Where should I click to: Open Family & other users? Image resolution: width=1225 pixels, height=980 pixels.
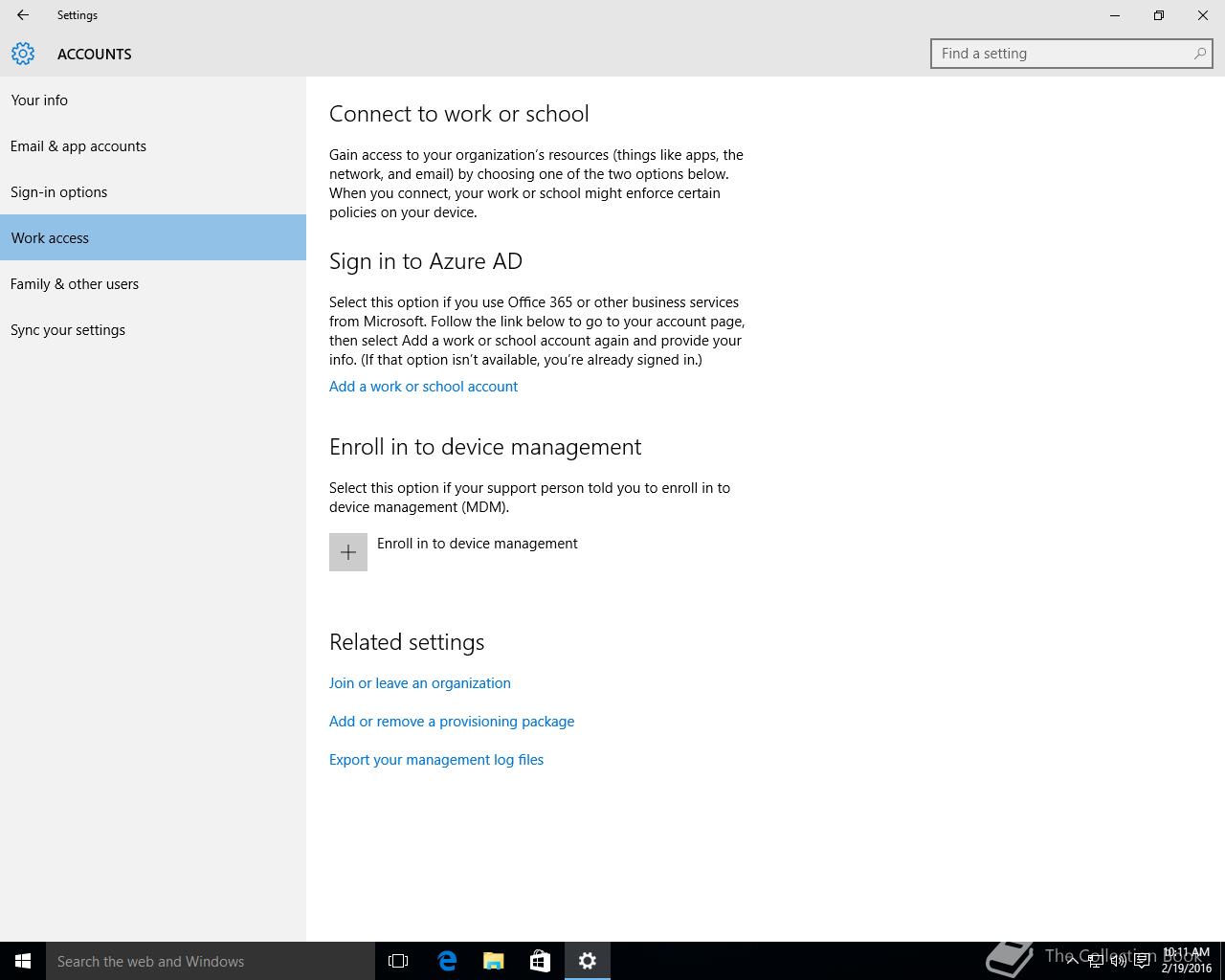coord(153,283)
